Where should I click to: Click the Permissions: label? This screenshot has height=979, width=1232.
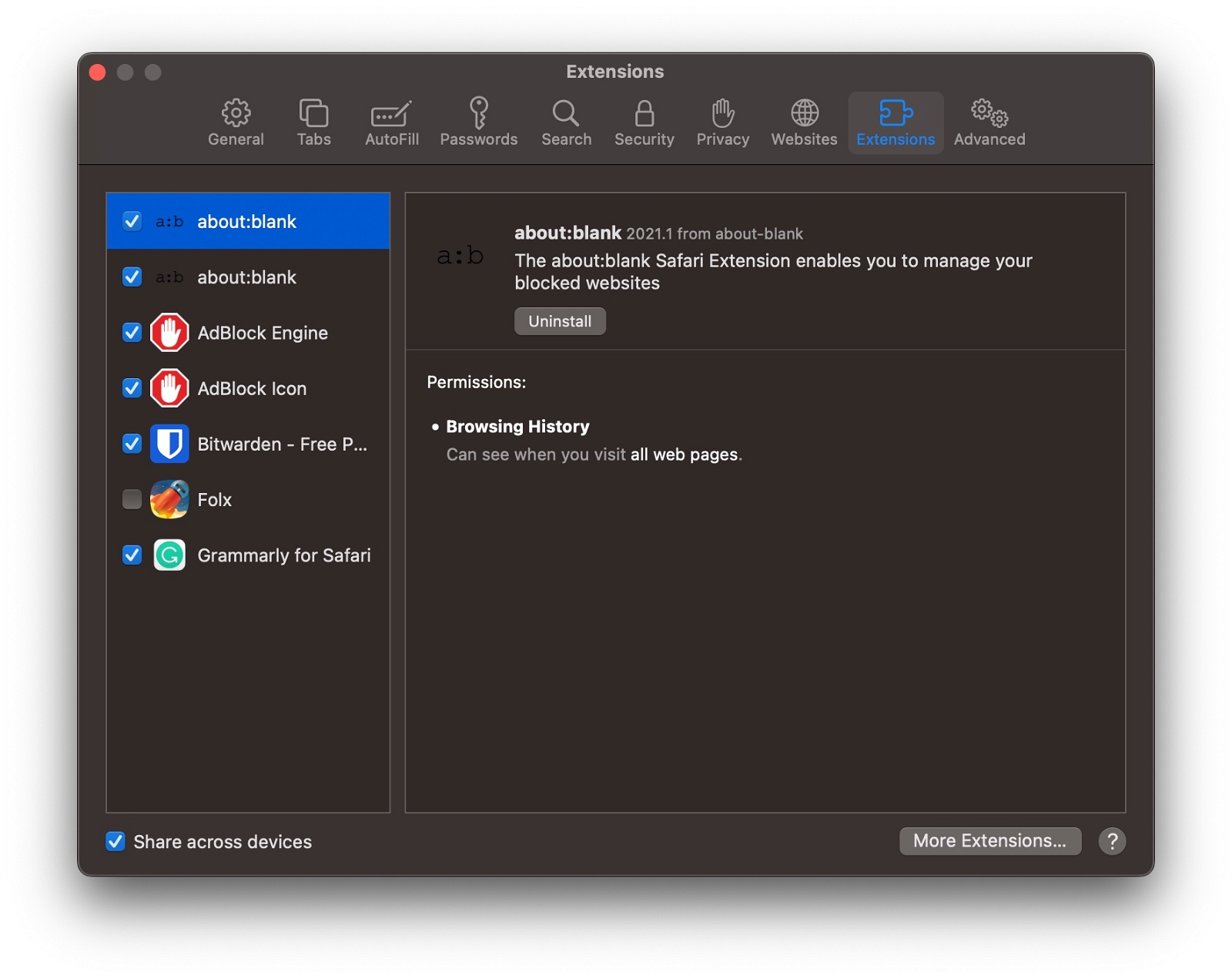[477, 383]
